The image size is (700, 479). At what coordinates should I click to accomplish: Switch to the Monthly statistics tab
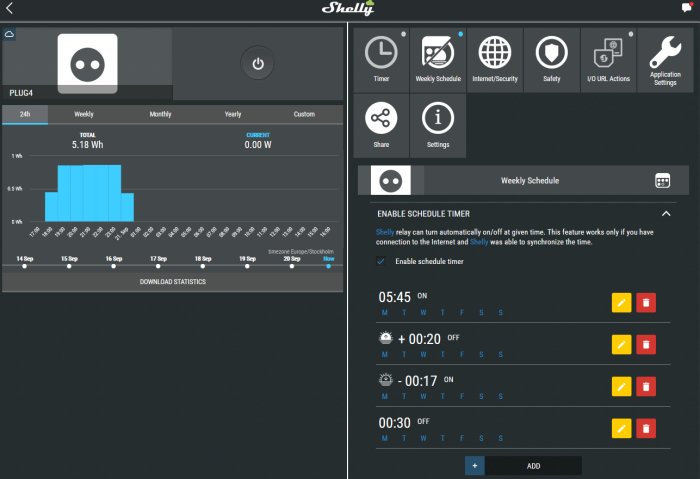160,114
